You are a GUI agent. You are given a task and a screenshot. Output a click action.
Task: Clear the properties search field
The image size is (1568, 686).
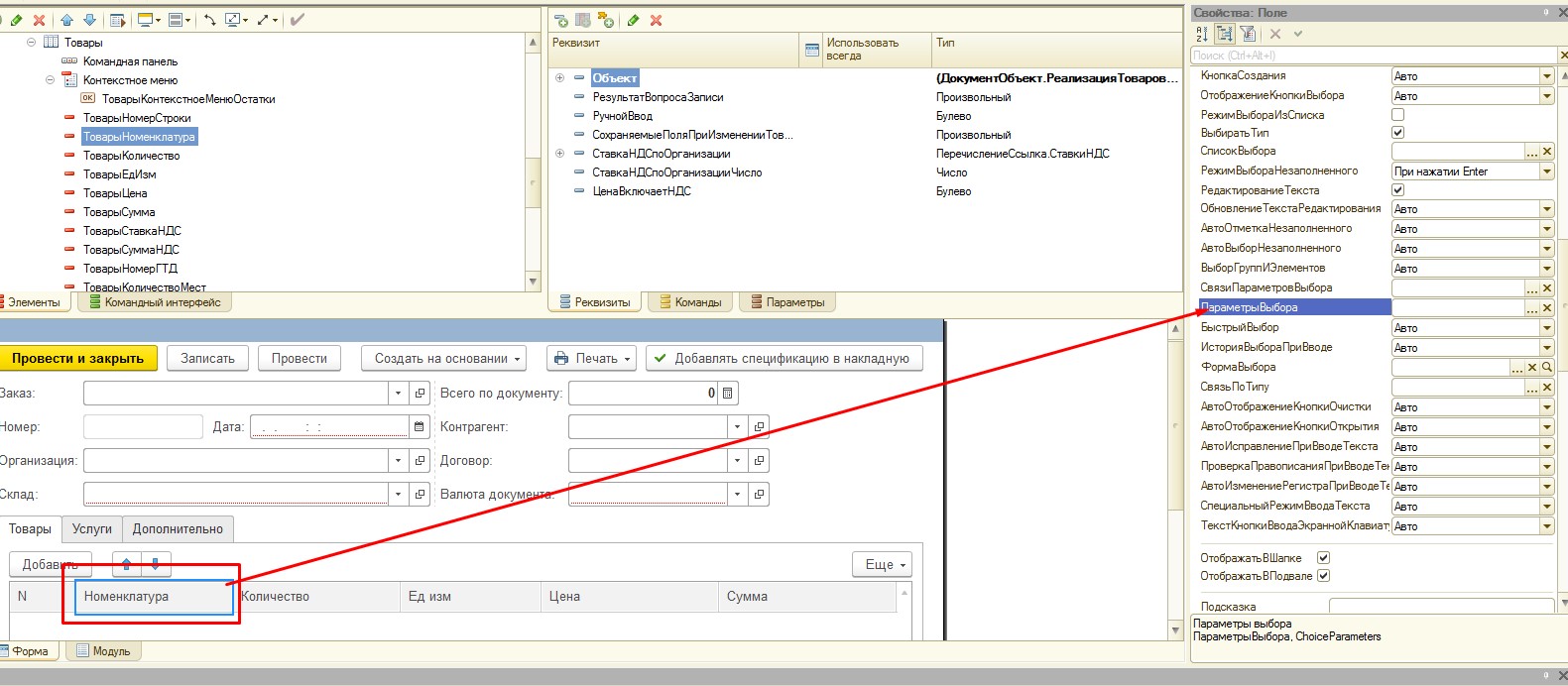point(1563,56)
